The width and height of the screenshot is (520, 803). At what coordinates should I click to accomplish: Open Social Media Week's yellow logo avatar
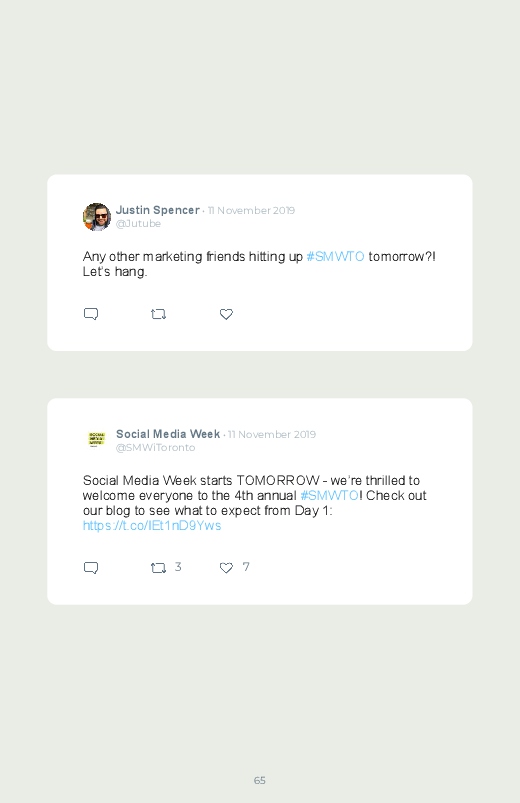[97, 439]
